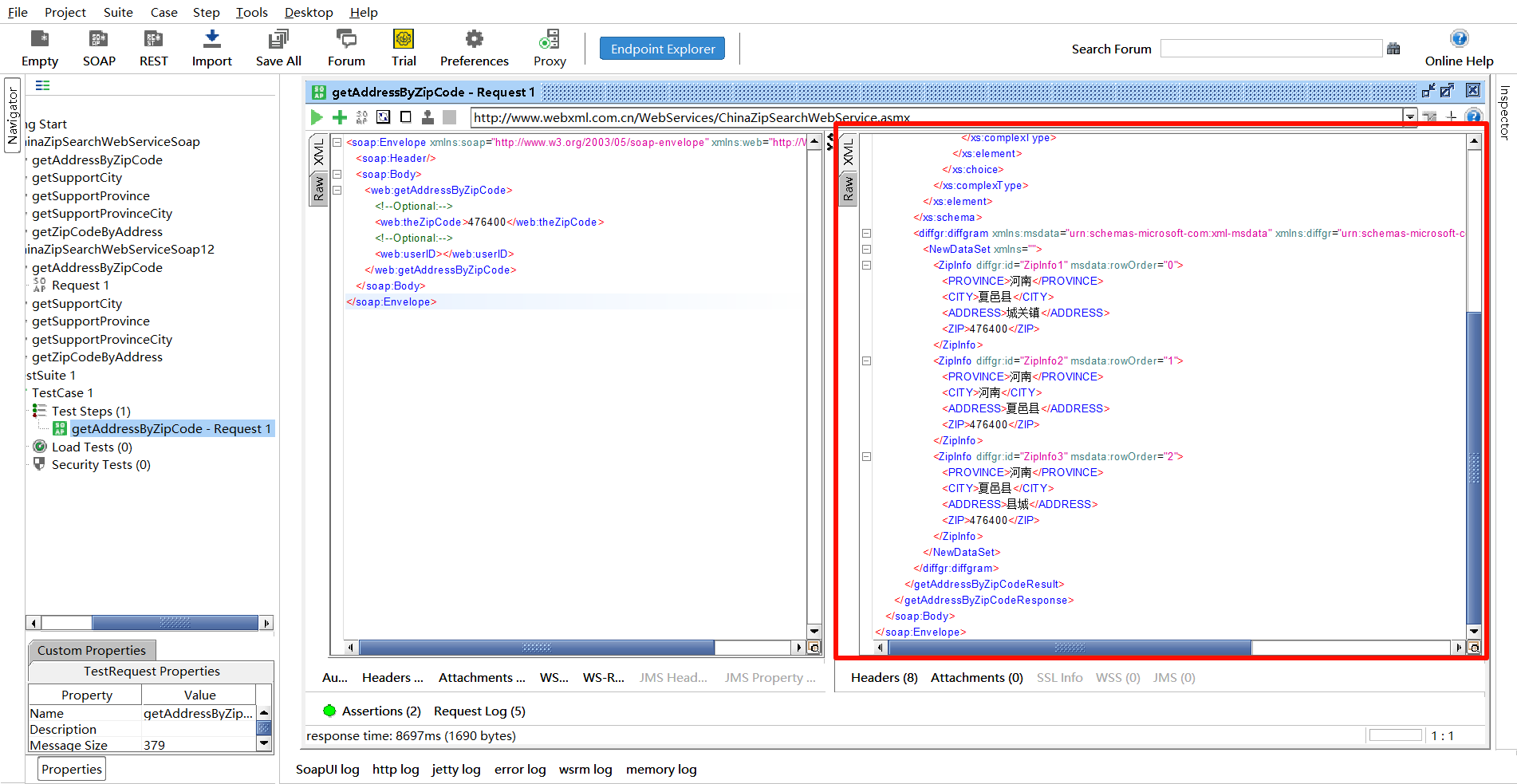This screenshot has height=784, width=1517.
Task: Click the empty square icon in request toolbar
Action: point(406,117)
